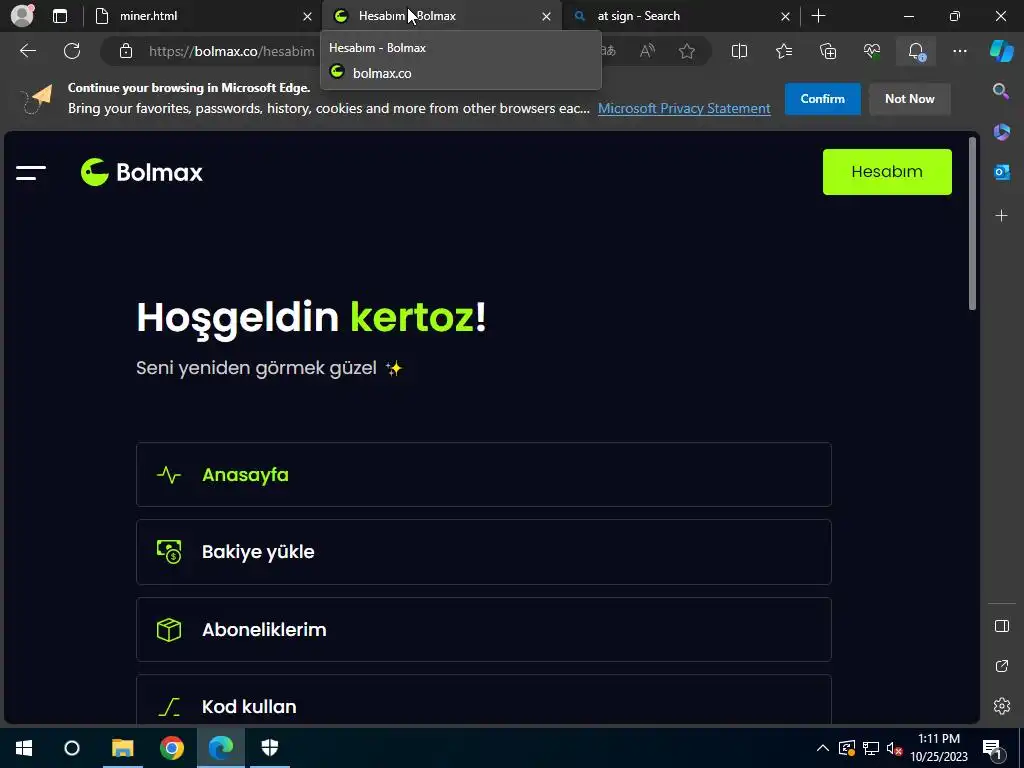Open Copilot in the sidebar
Screen dimensions: 1024x768
click(1002, 50)
